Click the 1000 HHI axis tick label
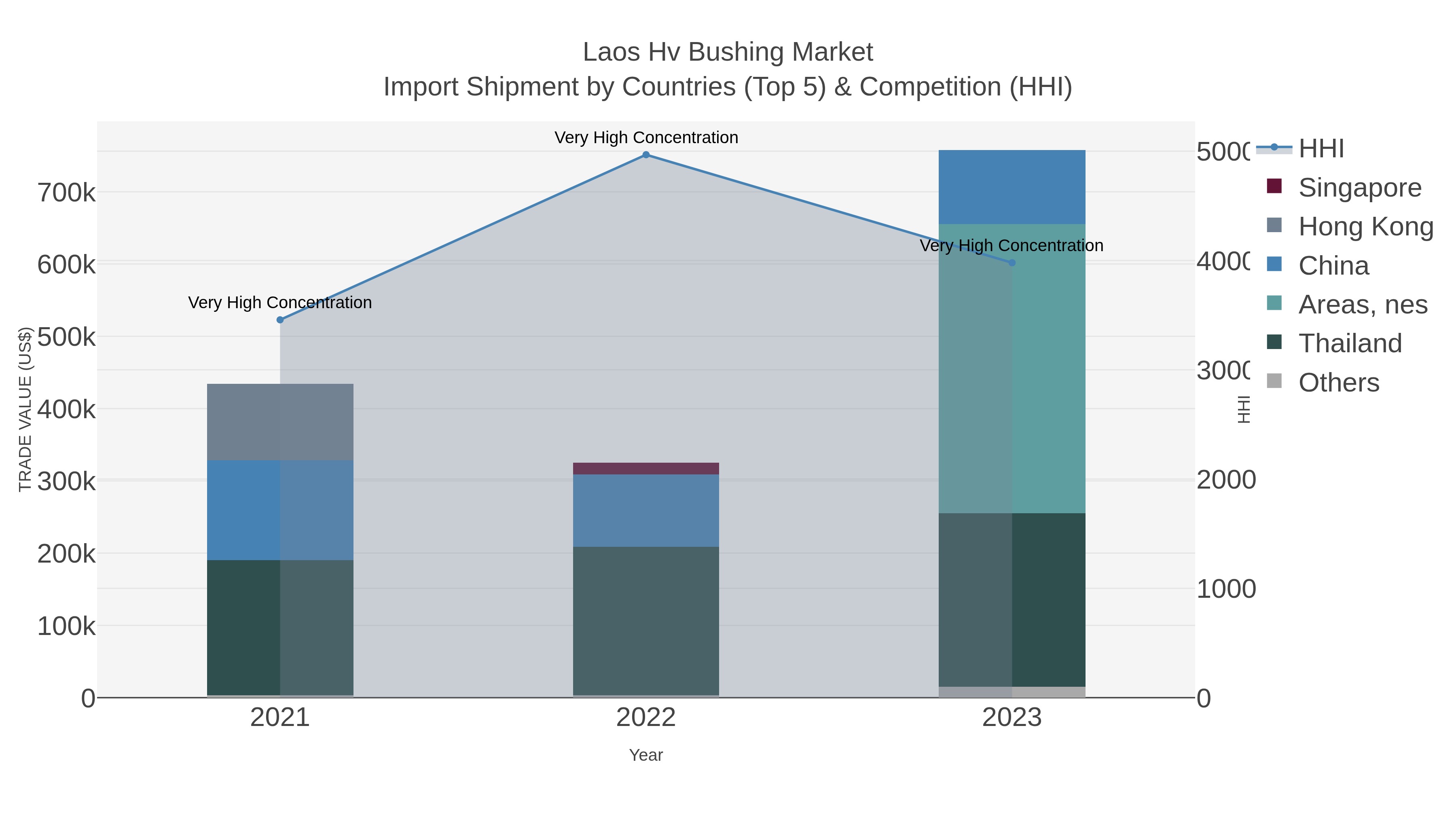 click(1227, 589)
